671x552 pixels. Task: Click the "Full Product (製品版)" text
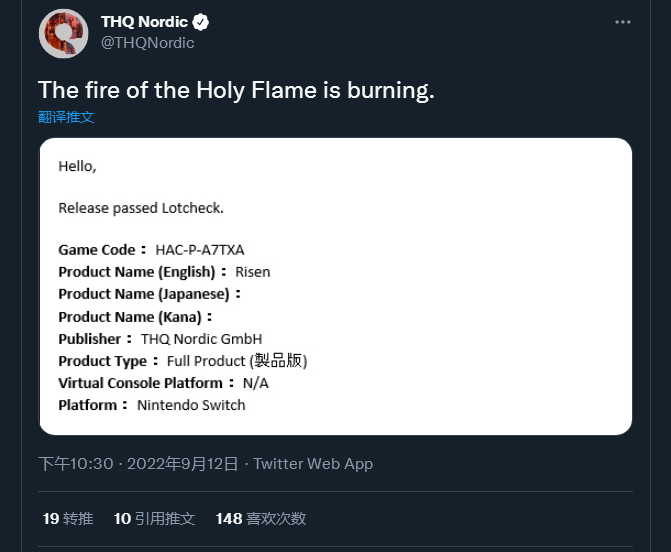[237, 361]
